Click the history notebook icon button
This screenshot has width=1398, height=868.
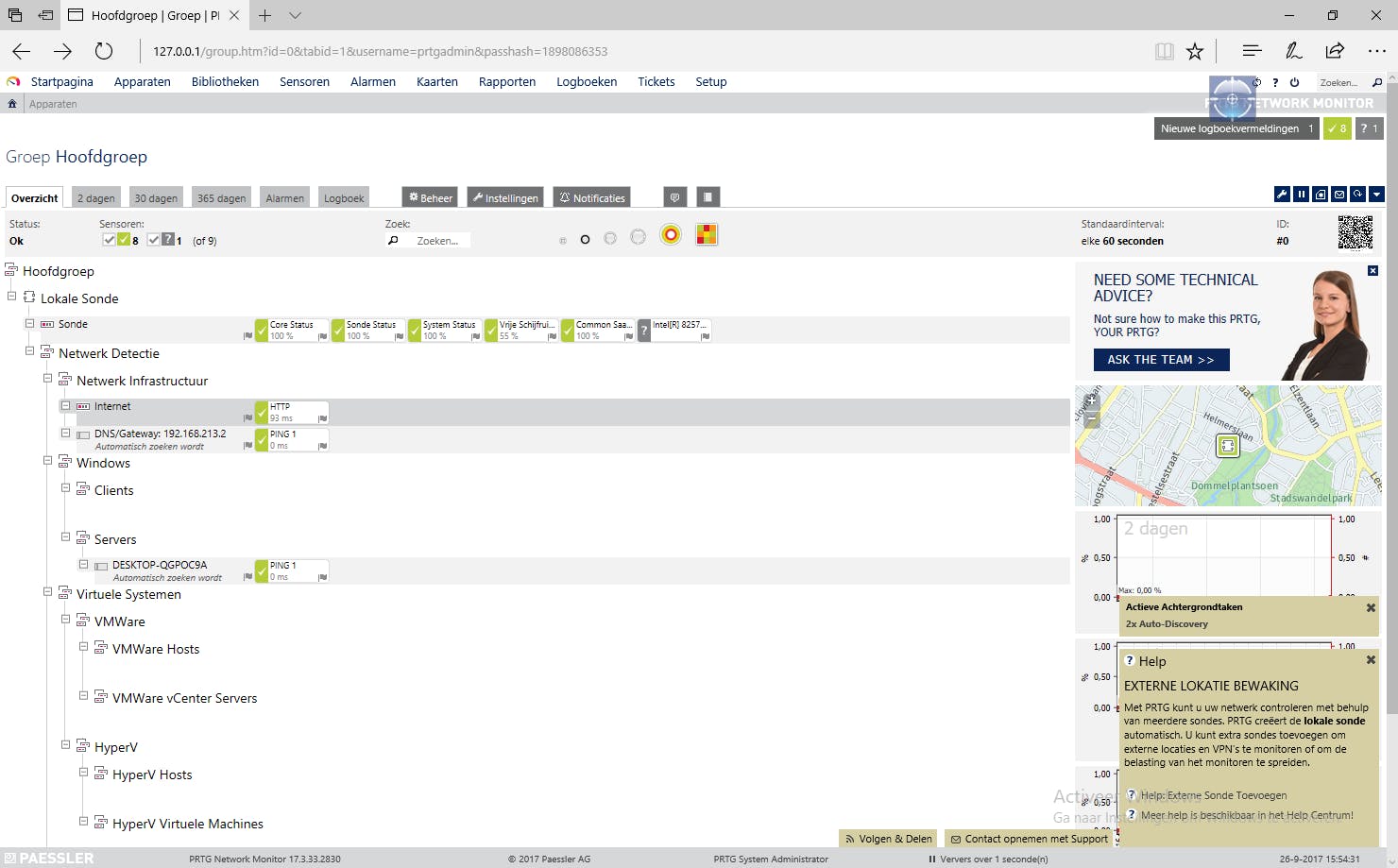click(x=708, y=197)
